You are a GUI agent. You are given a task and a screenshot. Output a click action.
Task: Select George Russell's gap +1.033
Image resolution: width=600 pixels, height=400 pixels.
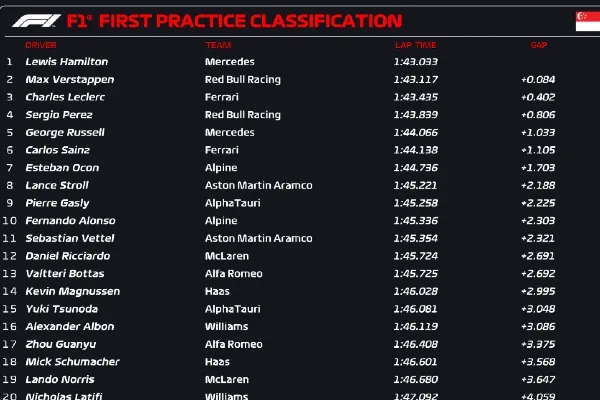pyautogui.click(x=538, y=132)
